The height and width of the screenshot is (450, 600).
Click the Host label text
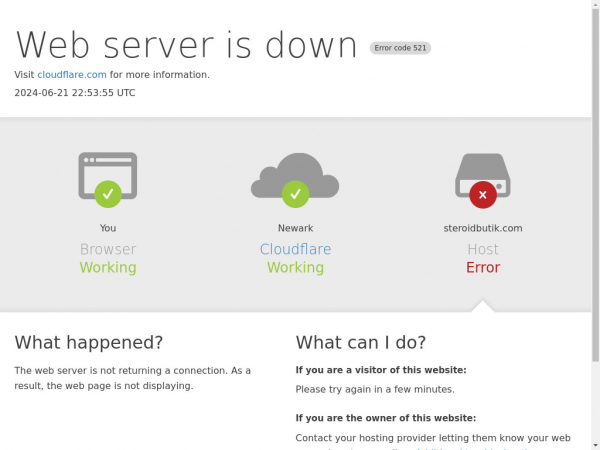click(483, 249)
